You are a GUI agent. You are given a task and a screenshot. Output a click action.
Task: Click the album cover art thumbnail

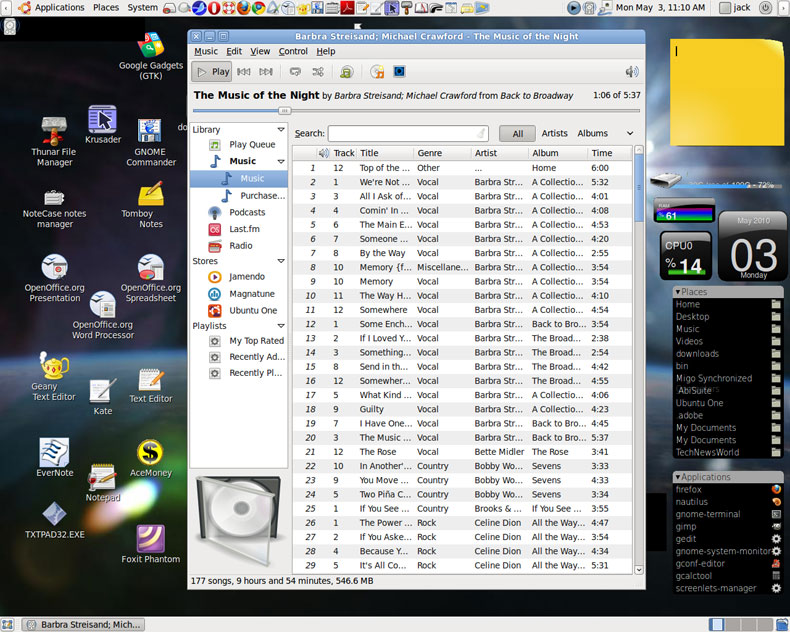coord(238,519)
